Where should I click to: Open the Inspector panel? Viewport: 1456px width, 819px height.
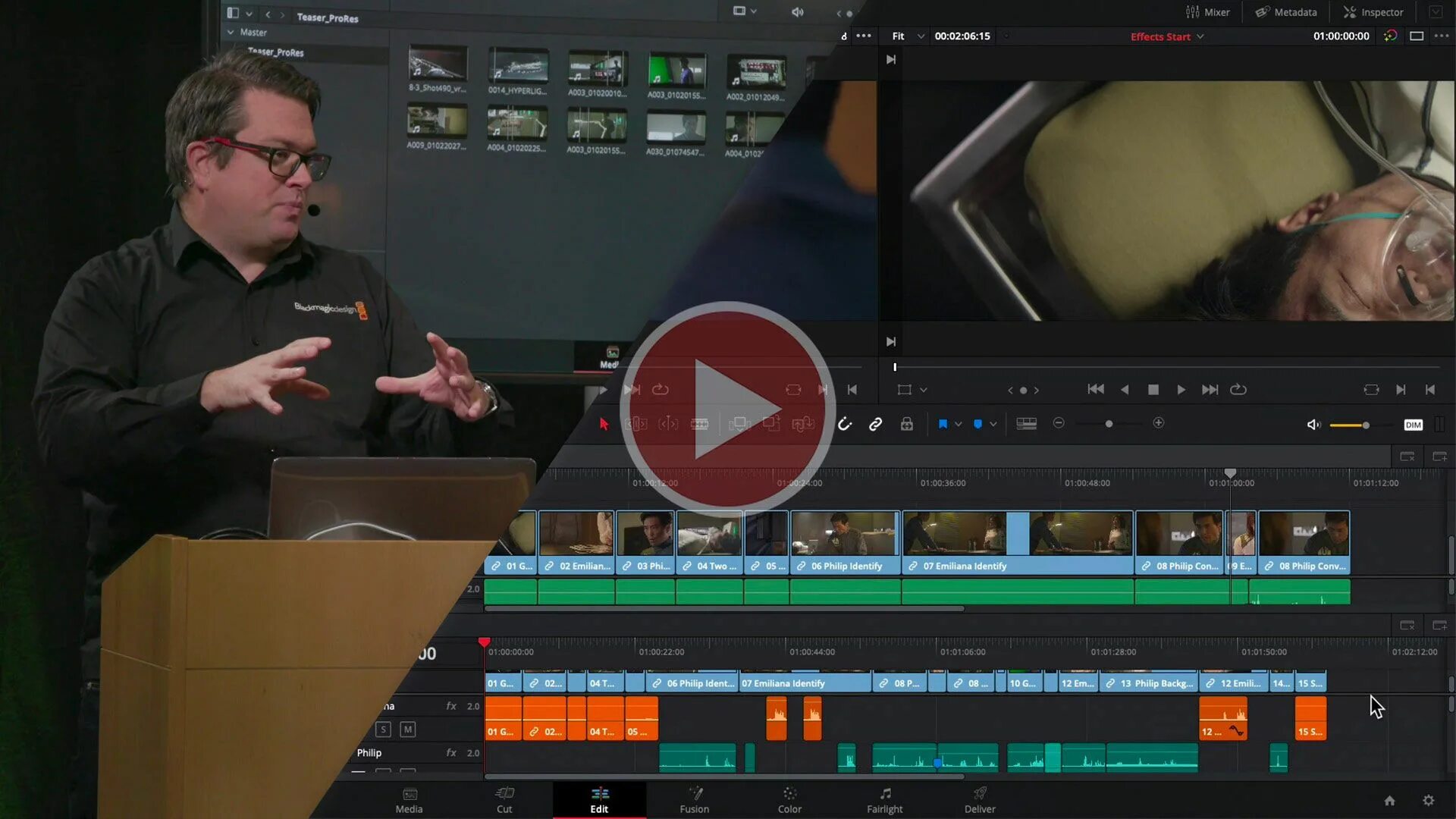[x=1373, y=12]
